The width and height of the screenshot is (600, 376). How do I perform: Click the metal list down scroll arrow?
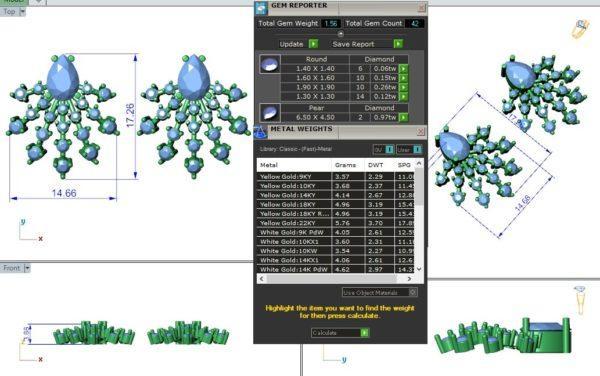click(x=419, y=269)
